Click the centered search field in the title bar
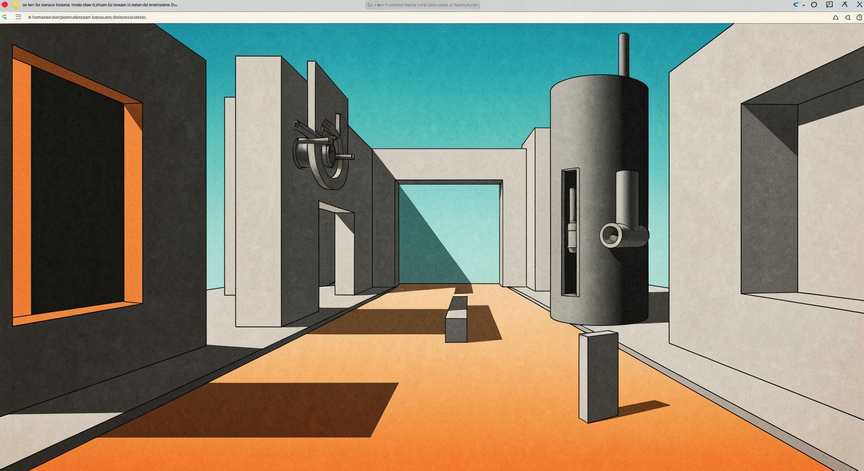 (x=423, y=5)
